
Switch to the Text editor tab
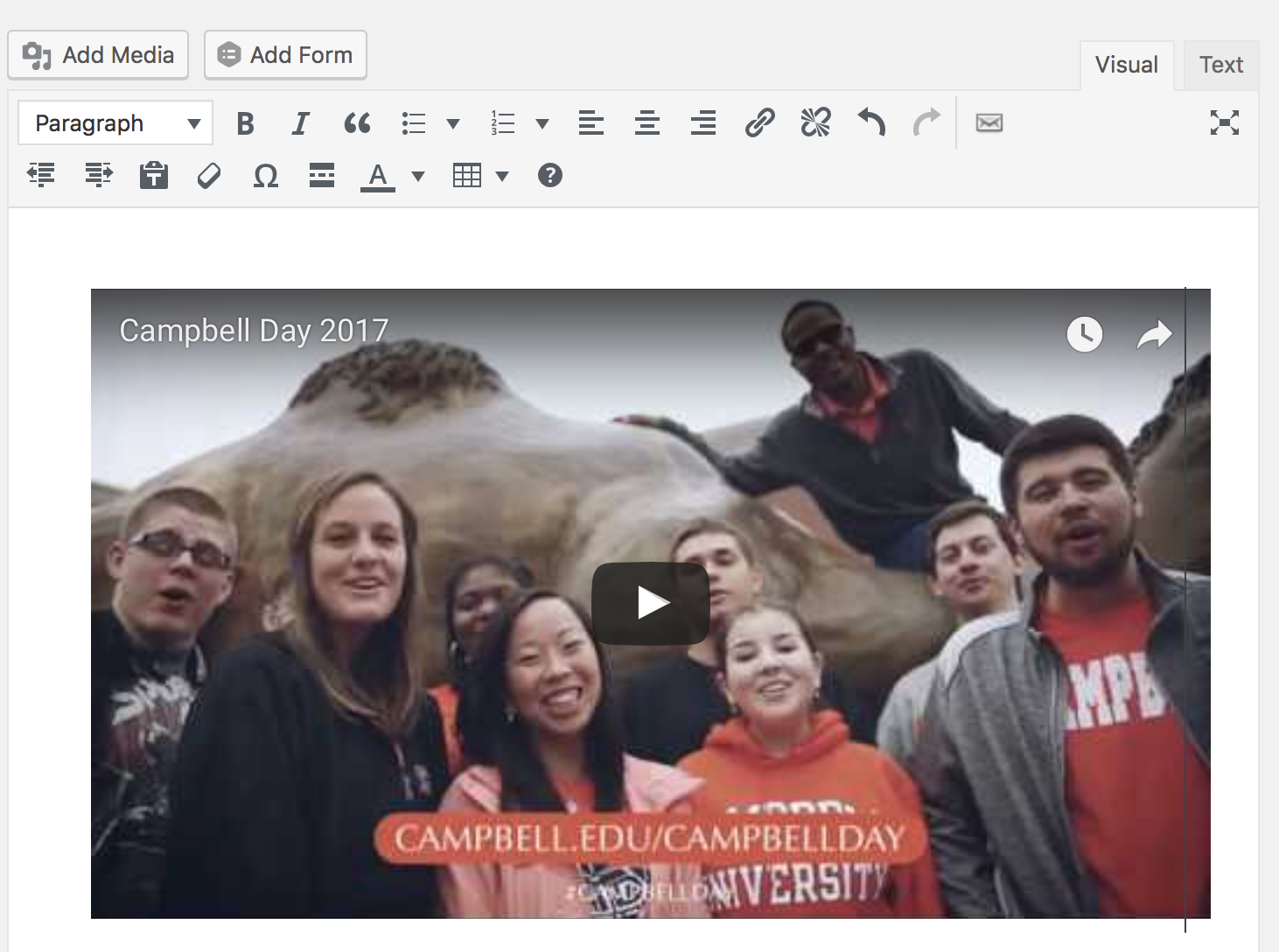[1221, 65]
